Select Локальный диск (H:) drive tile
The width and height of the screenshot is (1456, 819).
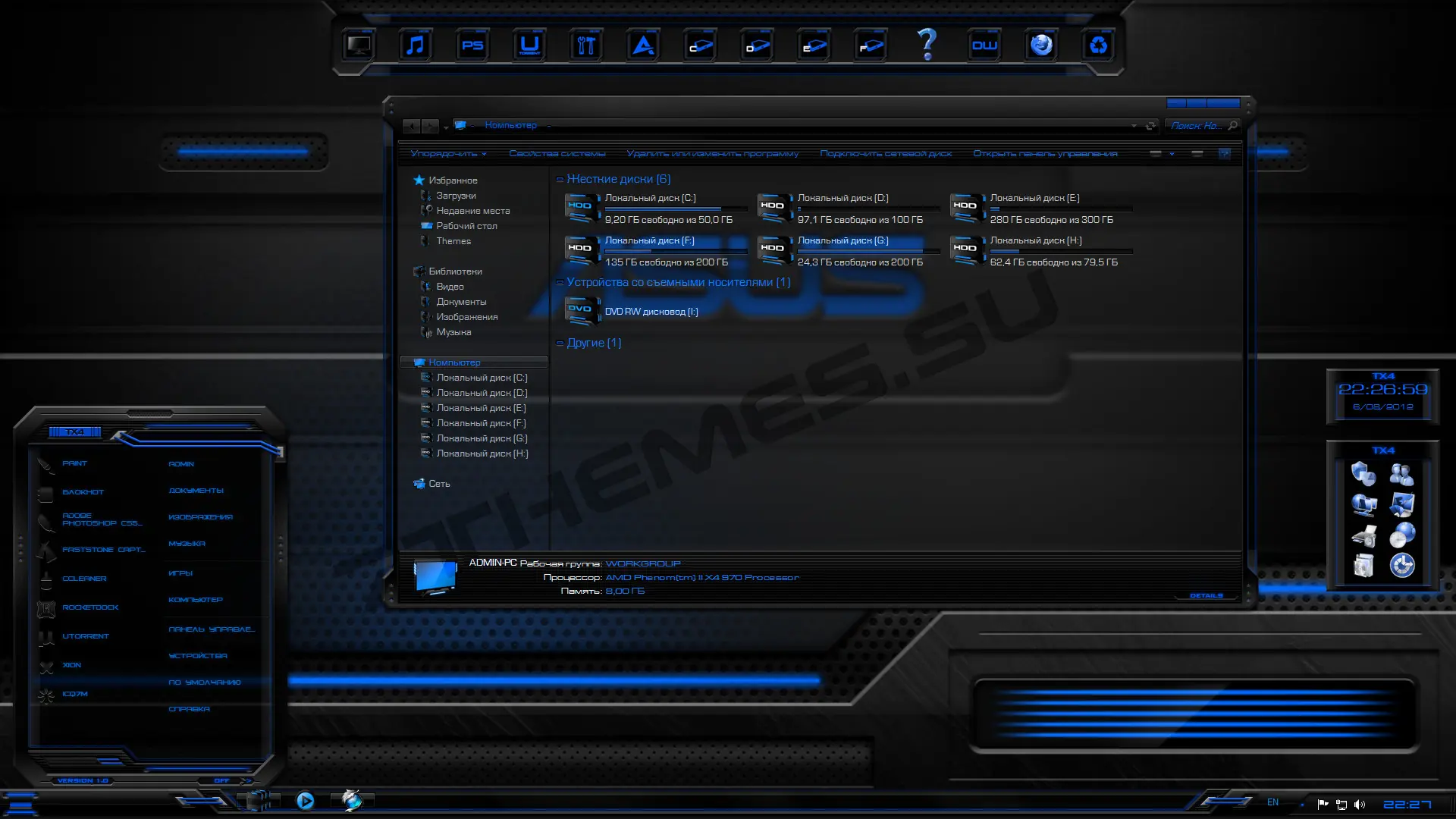click(1041, 251)
